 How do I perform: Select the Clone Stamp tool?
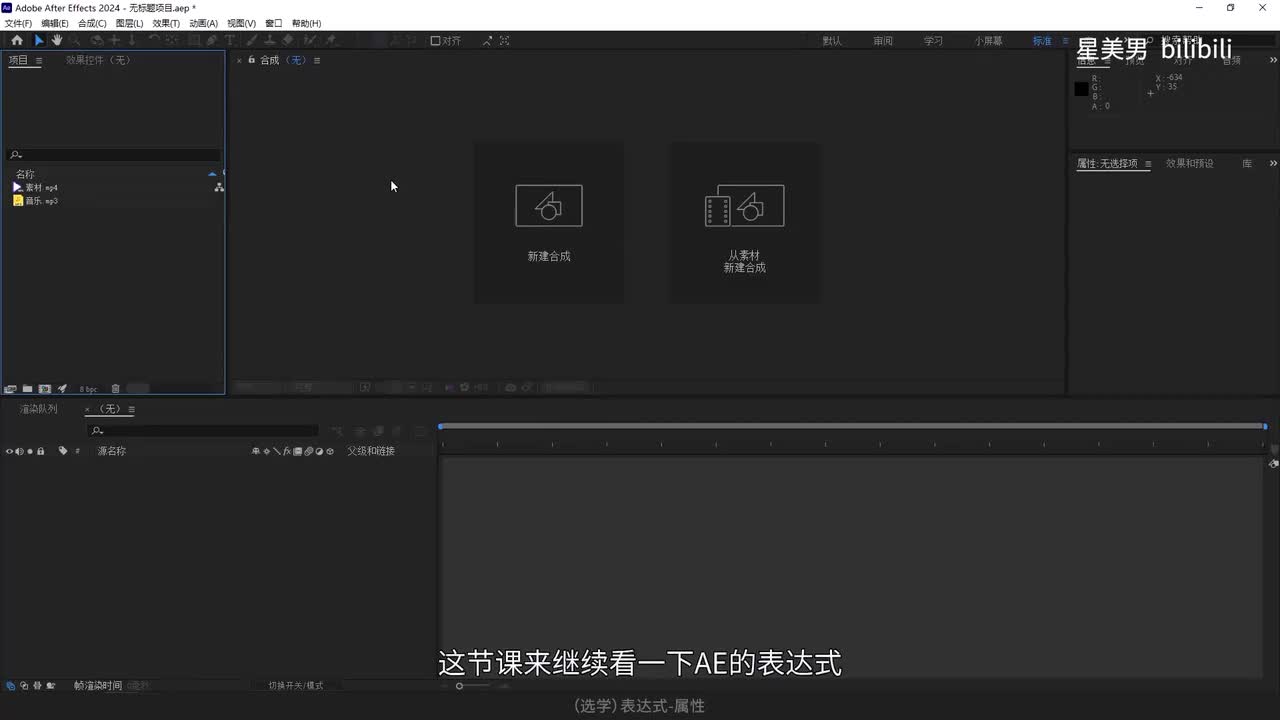(x=269, y=40)
